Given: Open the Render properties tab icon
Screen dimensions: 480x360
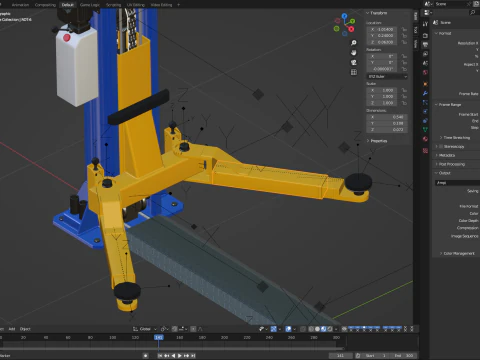Looking at the screenshot, I should [x=425, y=35].
